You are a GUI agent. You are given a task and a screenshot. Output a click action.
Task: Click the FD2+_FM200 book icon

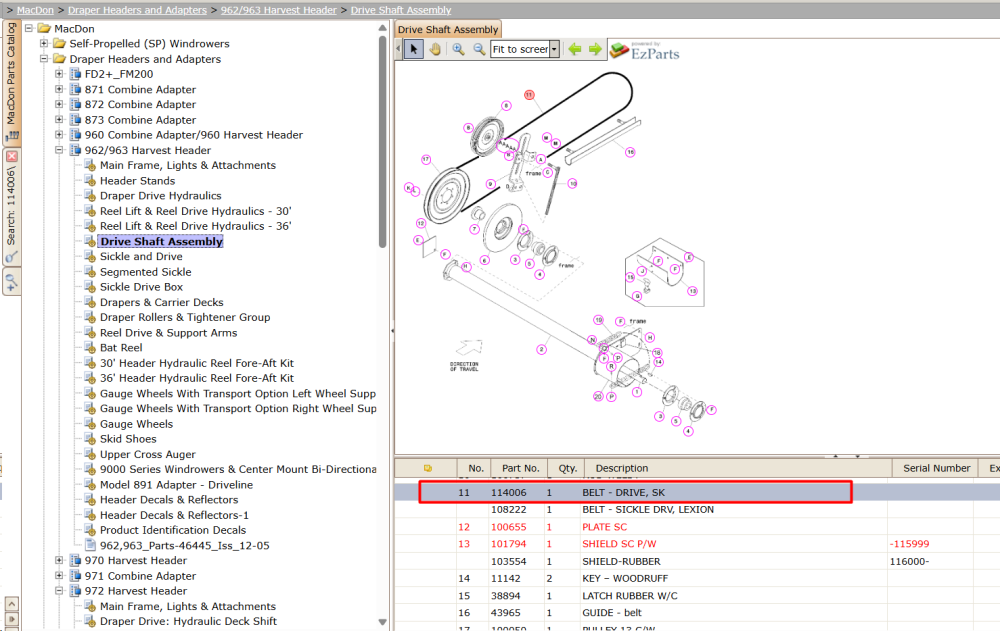tap(75, 74)
